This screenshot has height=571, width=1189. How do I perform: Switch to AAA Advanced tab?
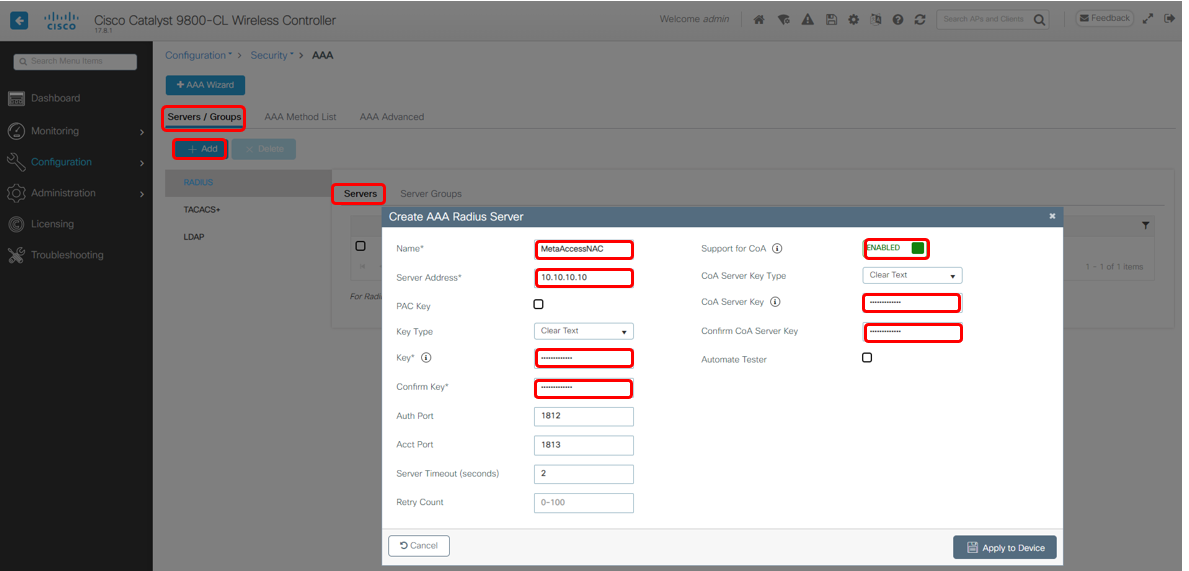point(392,117)
